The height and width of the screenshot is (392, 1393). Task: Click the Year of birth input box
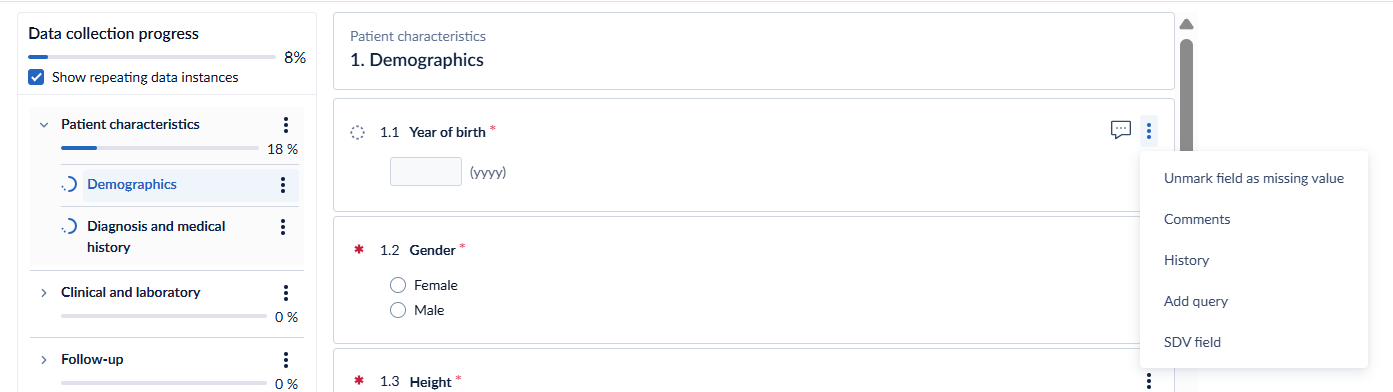[426, 172]
